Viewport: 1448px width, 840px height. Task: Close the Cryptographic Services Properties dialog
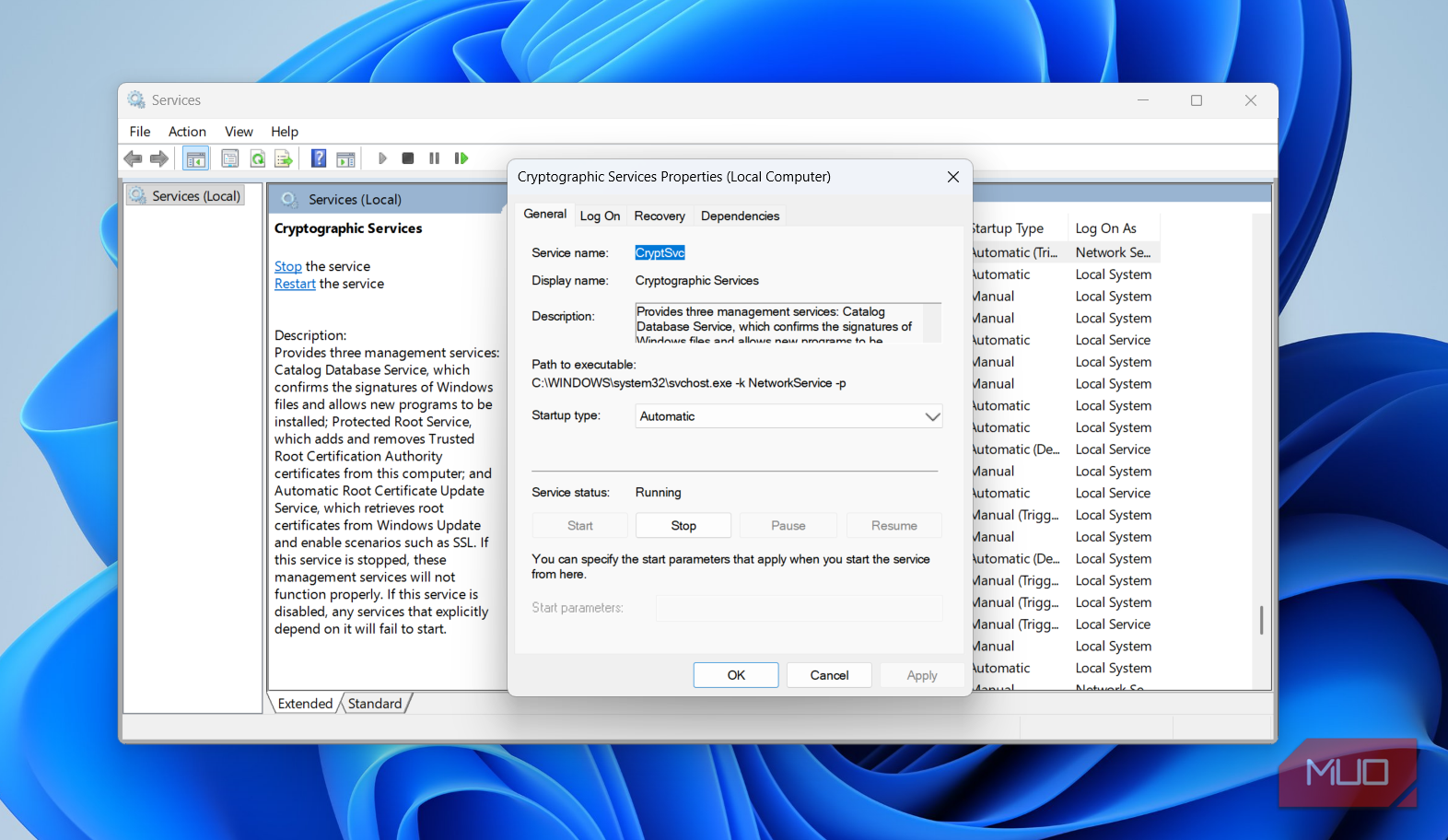(953, 177)
